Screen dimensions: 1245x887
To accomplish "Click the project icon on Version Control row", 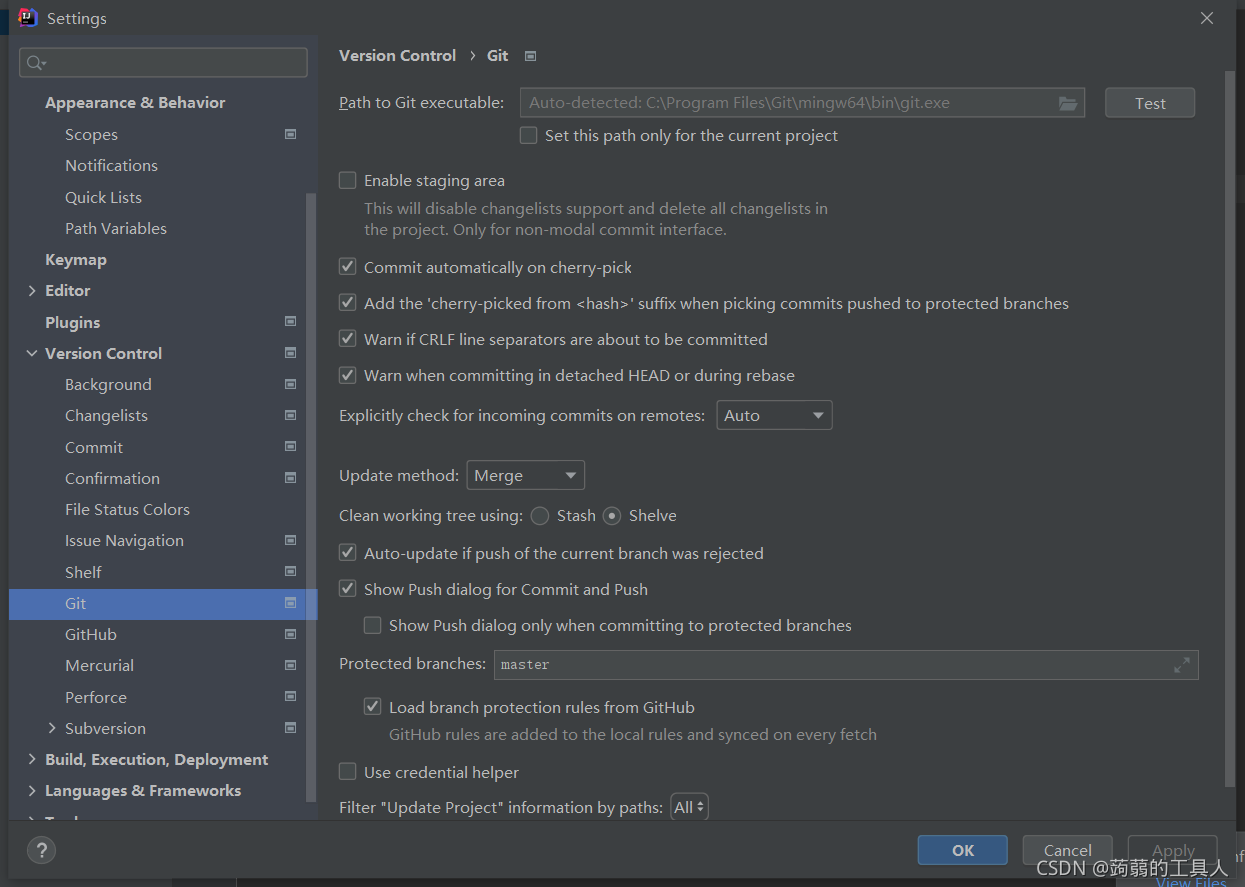I will (291, 353).
